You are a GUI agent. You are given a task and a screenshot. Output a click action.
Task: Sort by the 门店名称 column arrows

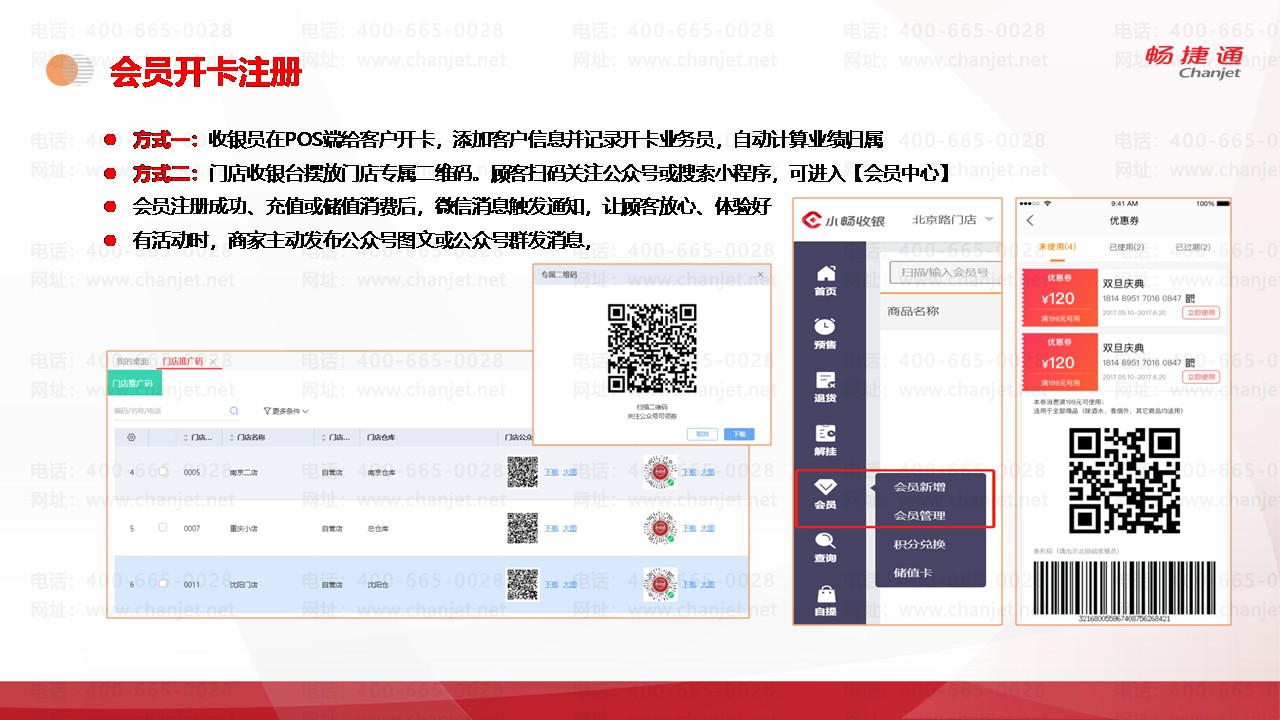click(230, 437)
